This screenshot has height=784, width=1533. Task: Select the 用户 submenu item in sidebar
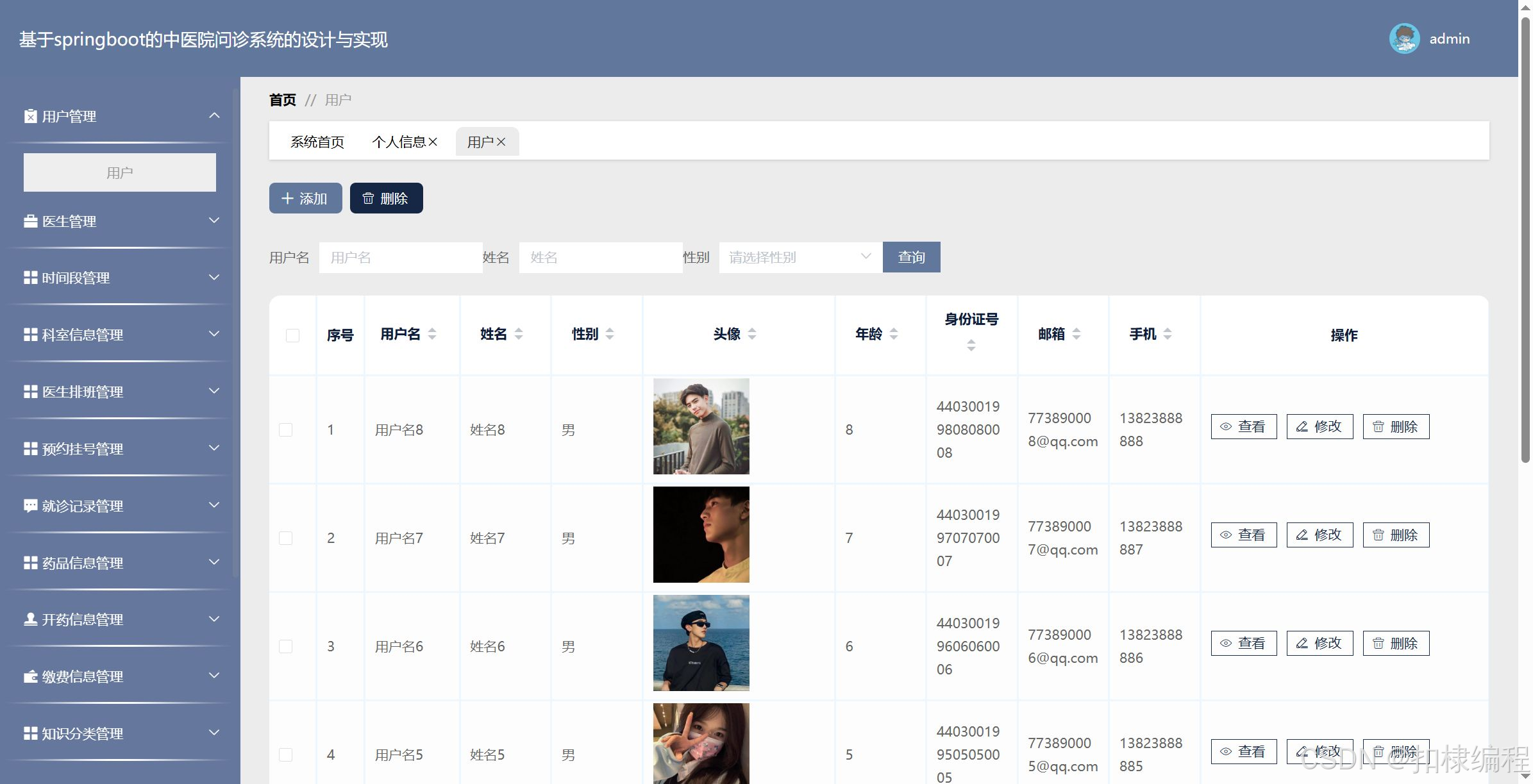(x=120, y=172)
